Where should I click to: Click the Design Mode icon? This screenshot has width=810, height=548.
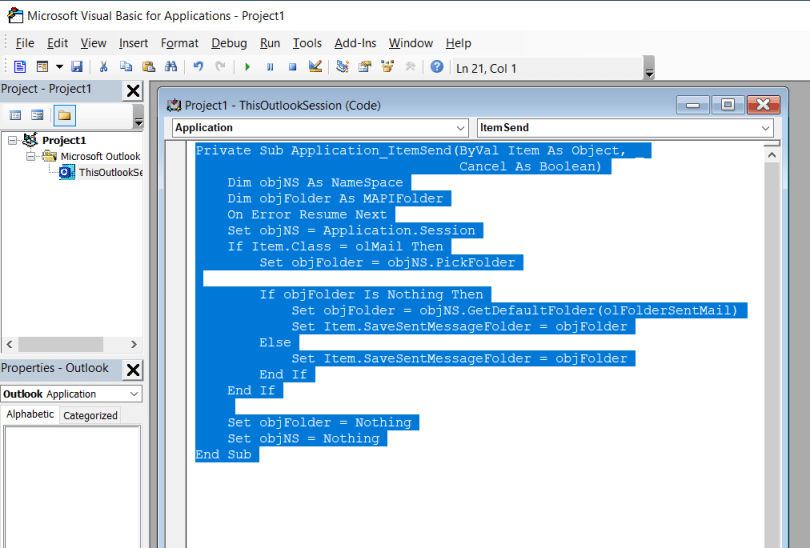[x=315, y=67]
